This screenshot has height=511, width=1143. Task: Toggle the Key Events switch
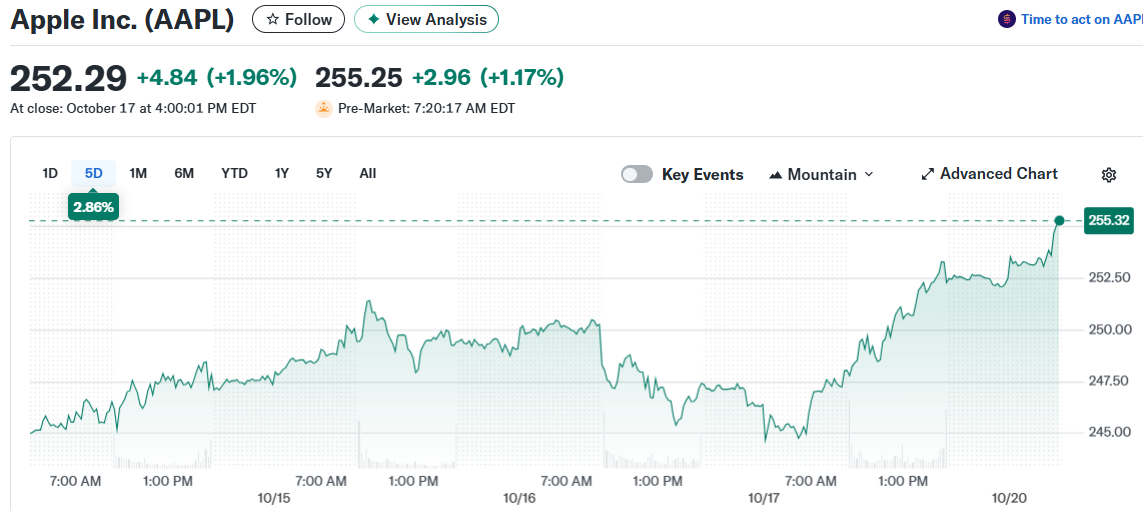(637, 174)
